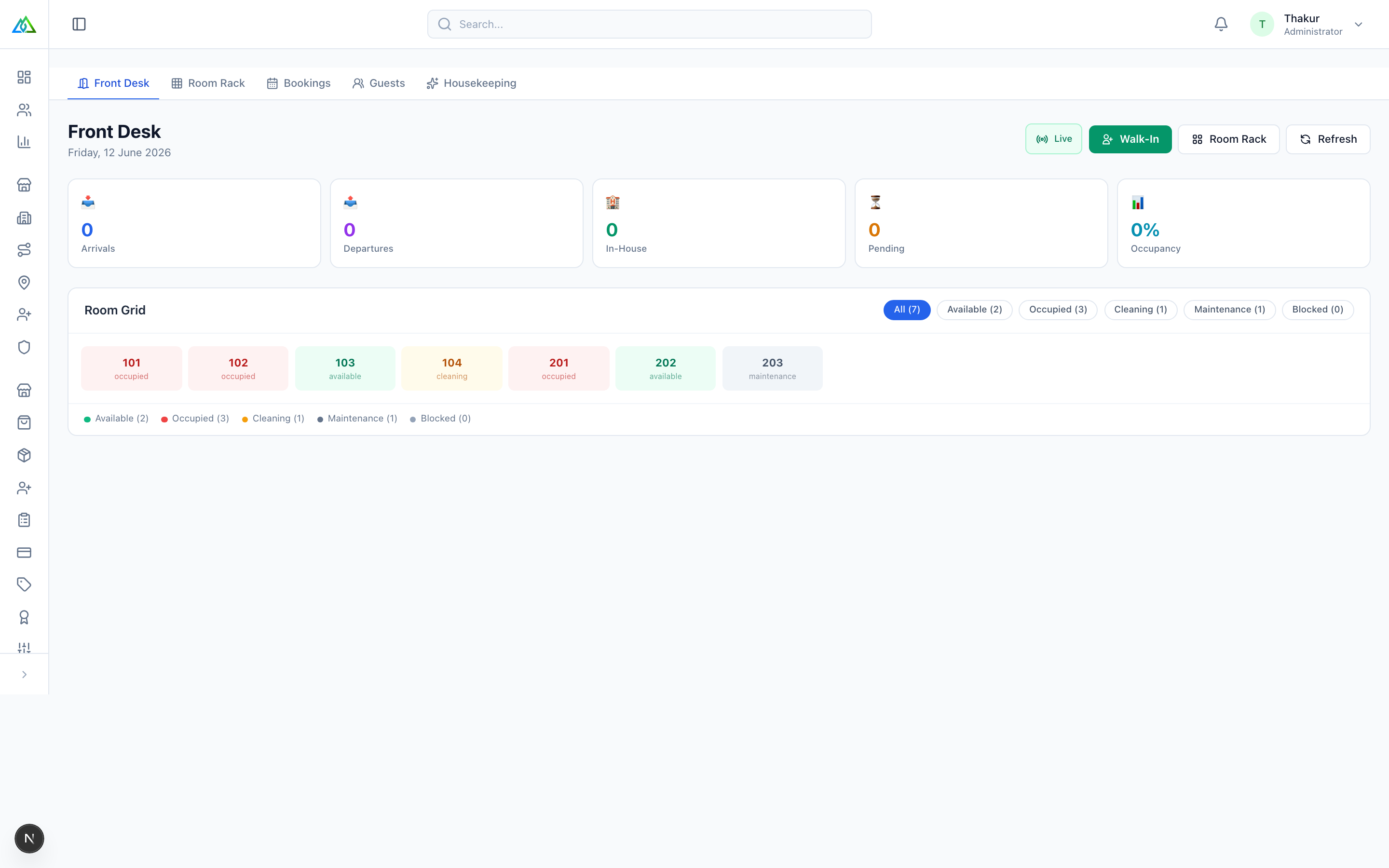Switch to the Guests tab
1389x868 pixels.
point(378,83)
